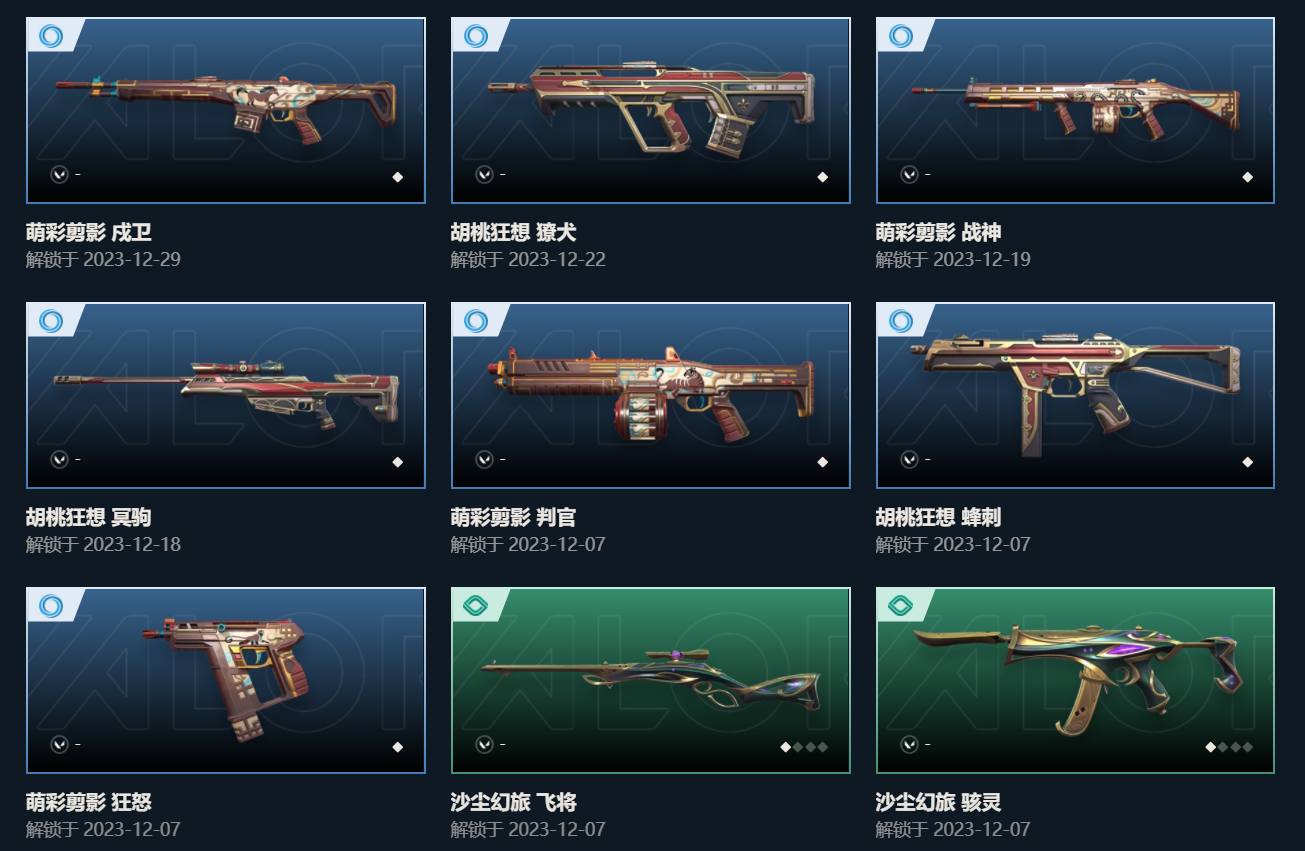Click the green tier icon on 沙尘幻旅 骇灵 card

901,605
